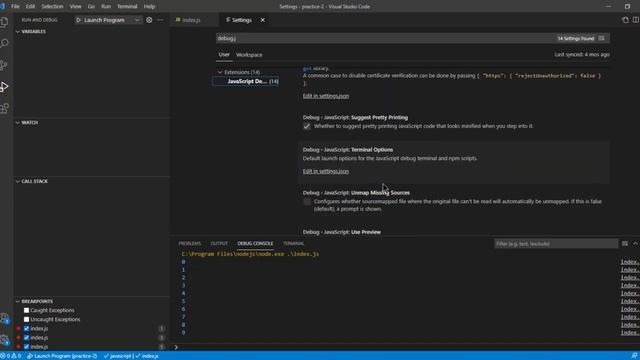Click the first Edit in settings.json link
The width and height of the screenshot is (640, 360).
[x=326, y=96]
